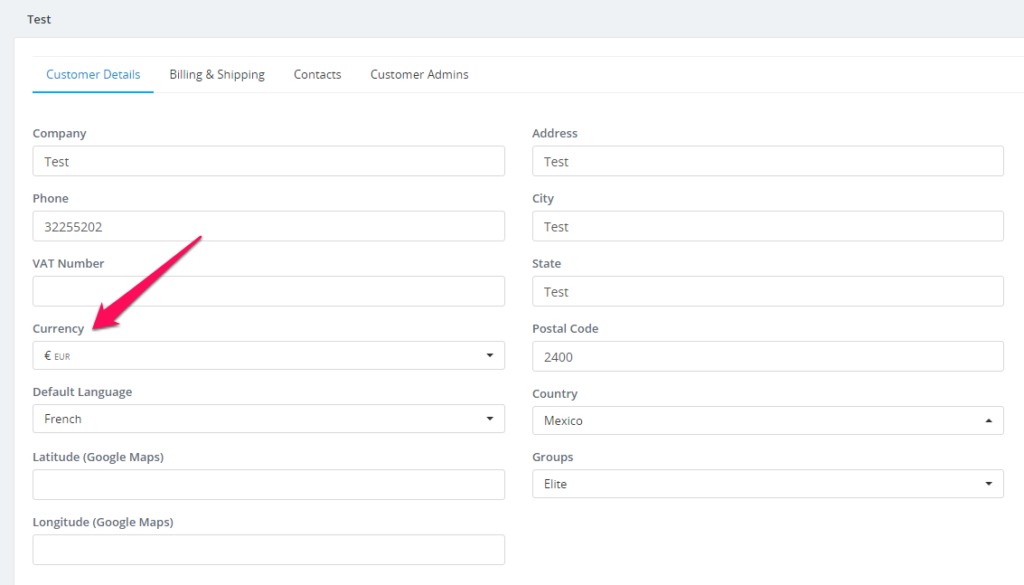Click the Address text field

pos(767,161)
